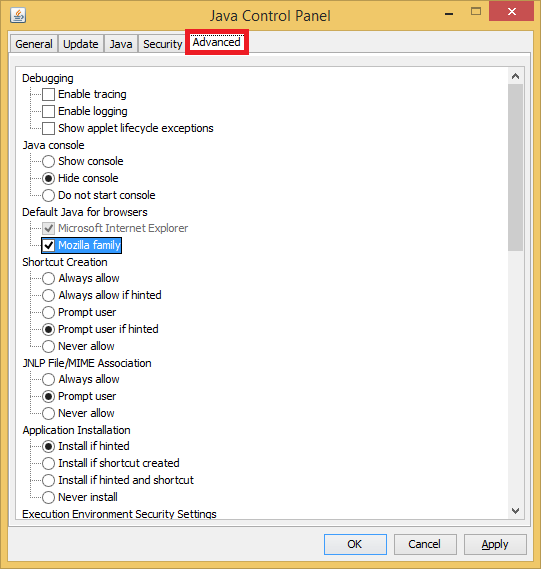Select the Show console radio button
This screenshot has height=569, width=541.
(x=48, y=161)
